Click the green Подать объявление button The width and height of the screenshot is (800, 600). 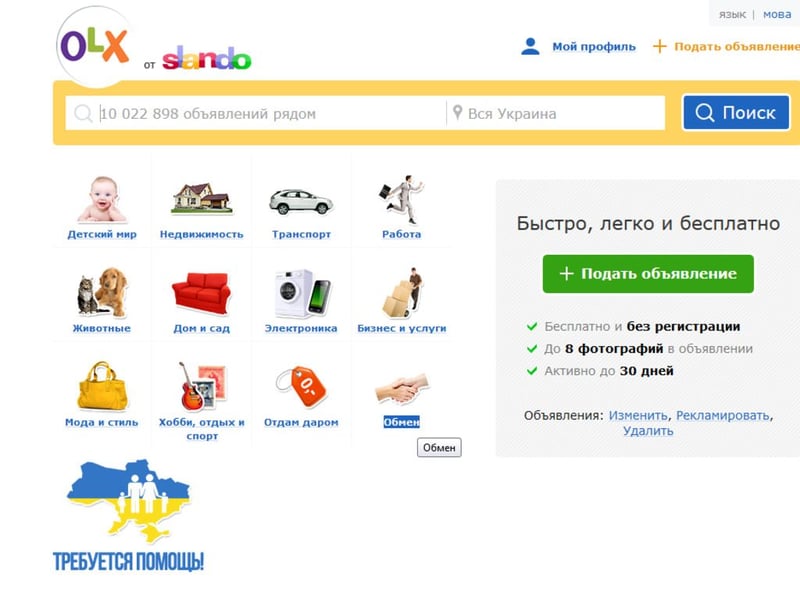click(648, 274)
